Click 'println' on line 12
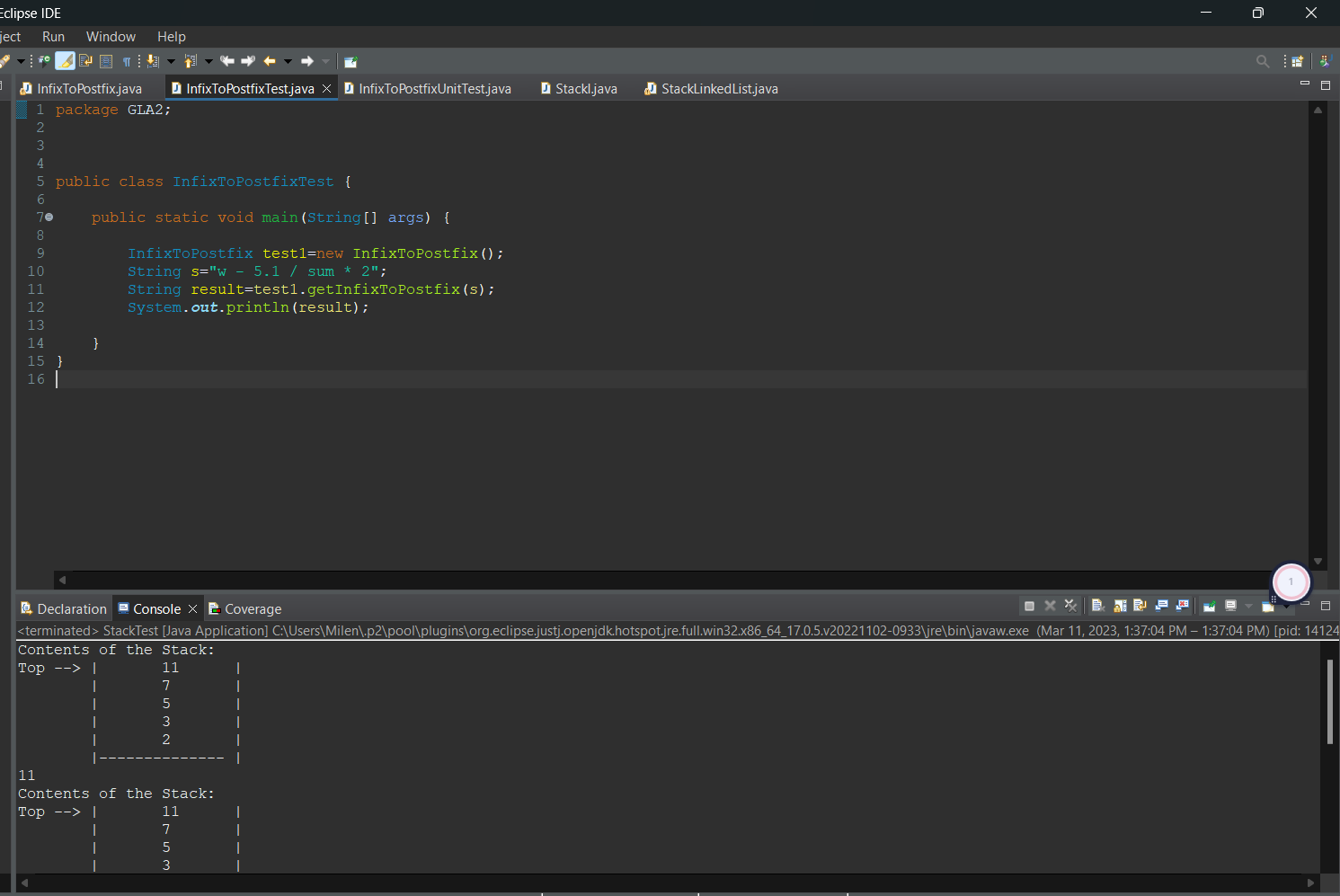 (x=258, y=307)
